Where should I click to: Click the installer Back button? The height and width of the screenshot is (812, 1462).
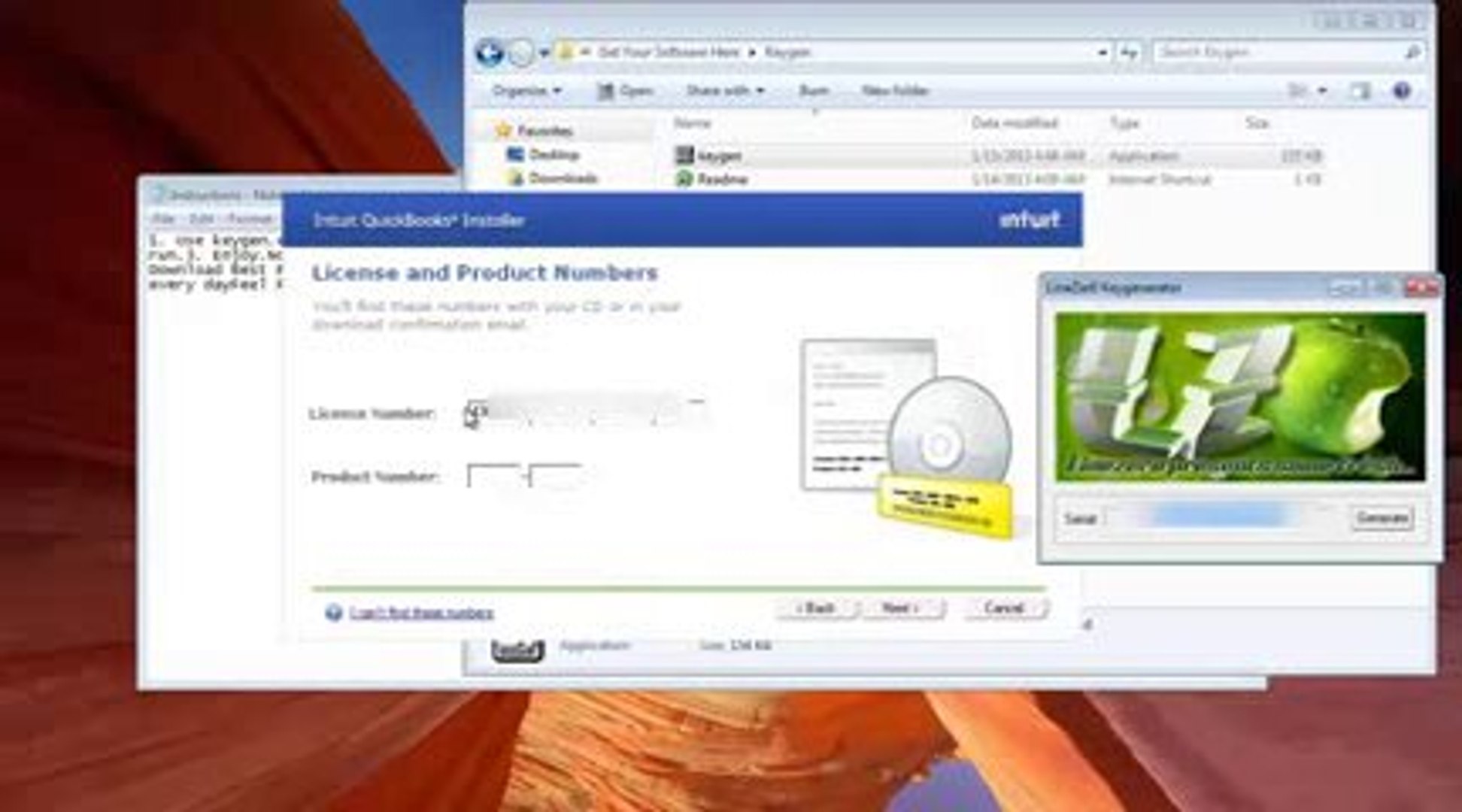coord(817,607)
